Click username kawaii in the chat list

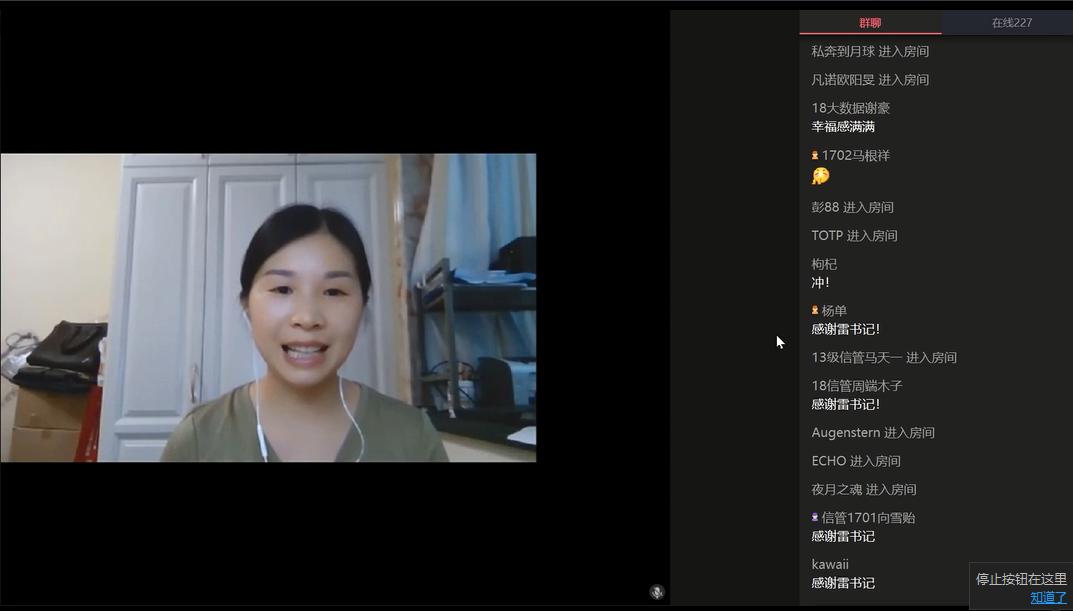(x=830, y=564)
